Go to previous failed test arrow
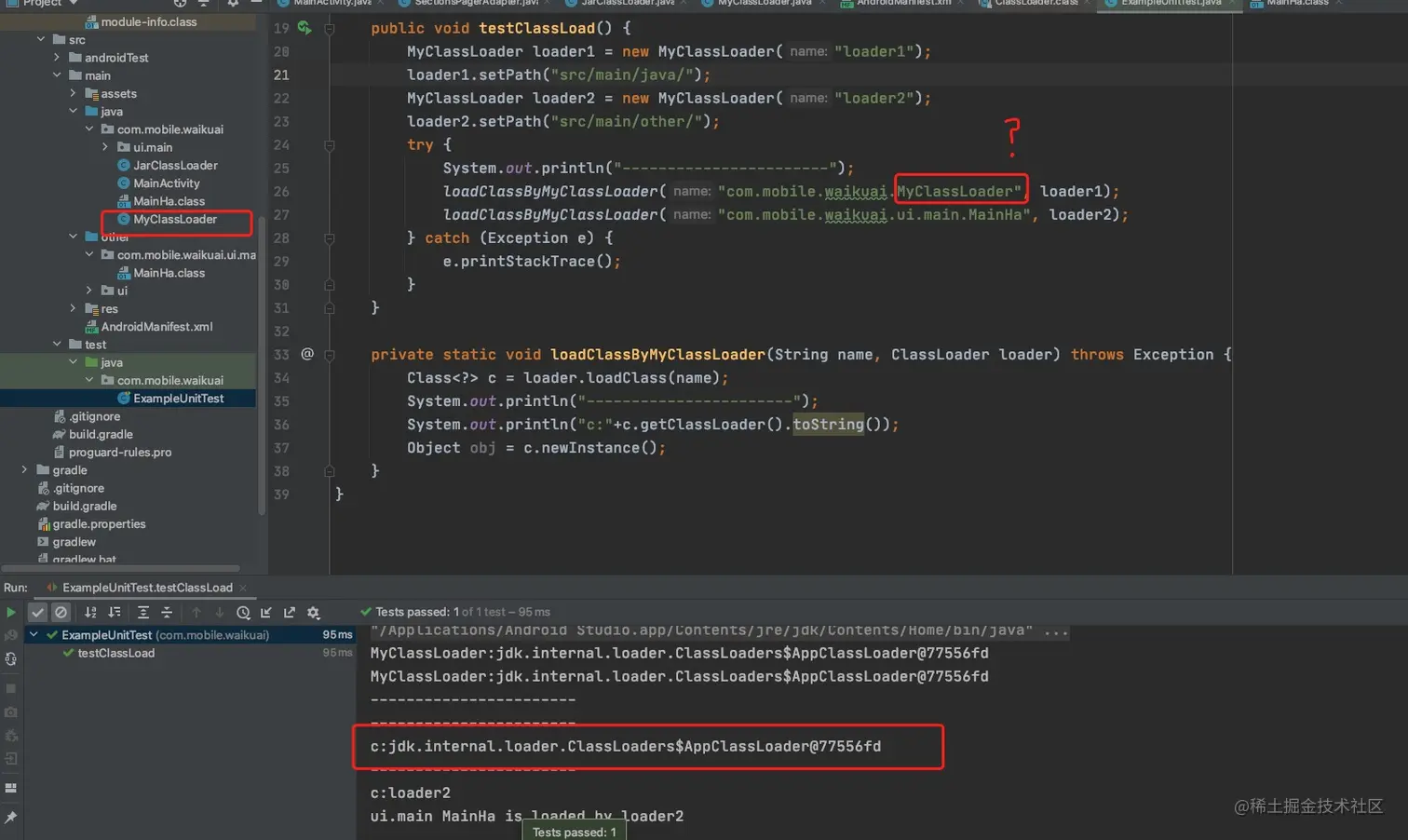The image size is (1408, 840). [x=196, y=612]
